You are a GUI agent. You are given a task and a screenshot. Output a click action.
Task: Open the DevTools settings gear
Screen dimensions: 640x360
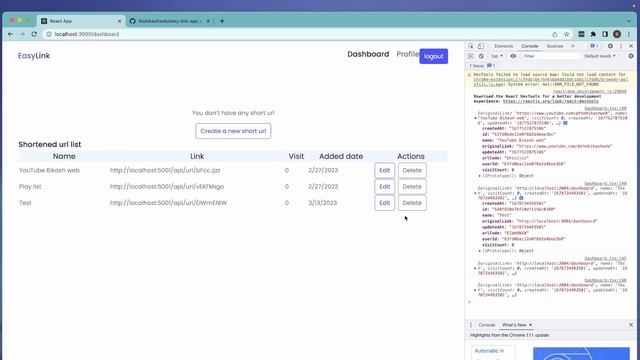tap(610, 46)
